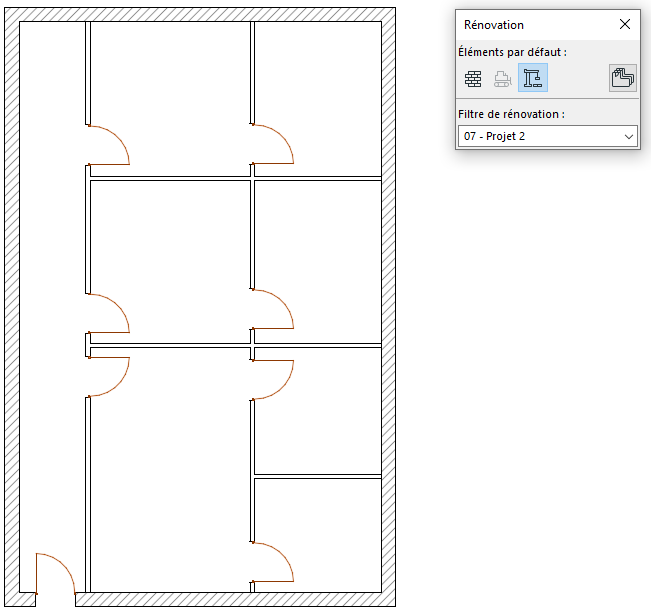Click the Filtre de rénovation label
This screenshot has width=651, height=615.
click(510, 114)
